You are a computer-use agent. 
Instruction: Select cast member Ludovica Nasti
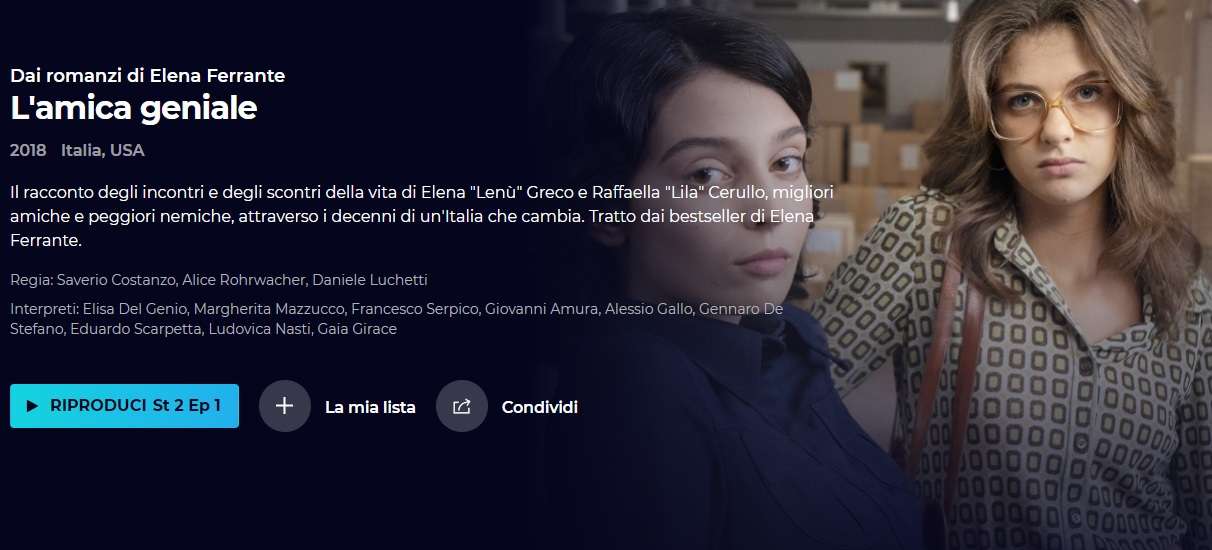(256, 329)
